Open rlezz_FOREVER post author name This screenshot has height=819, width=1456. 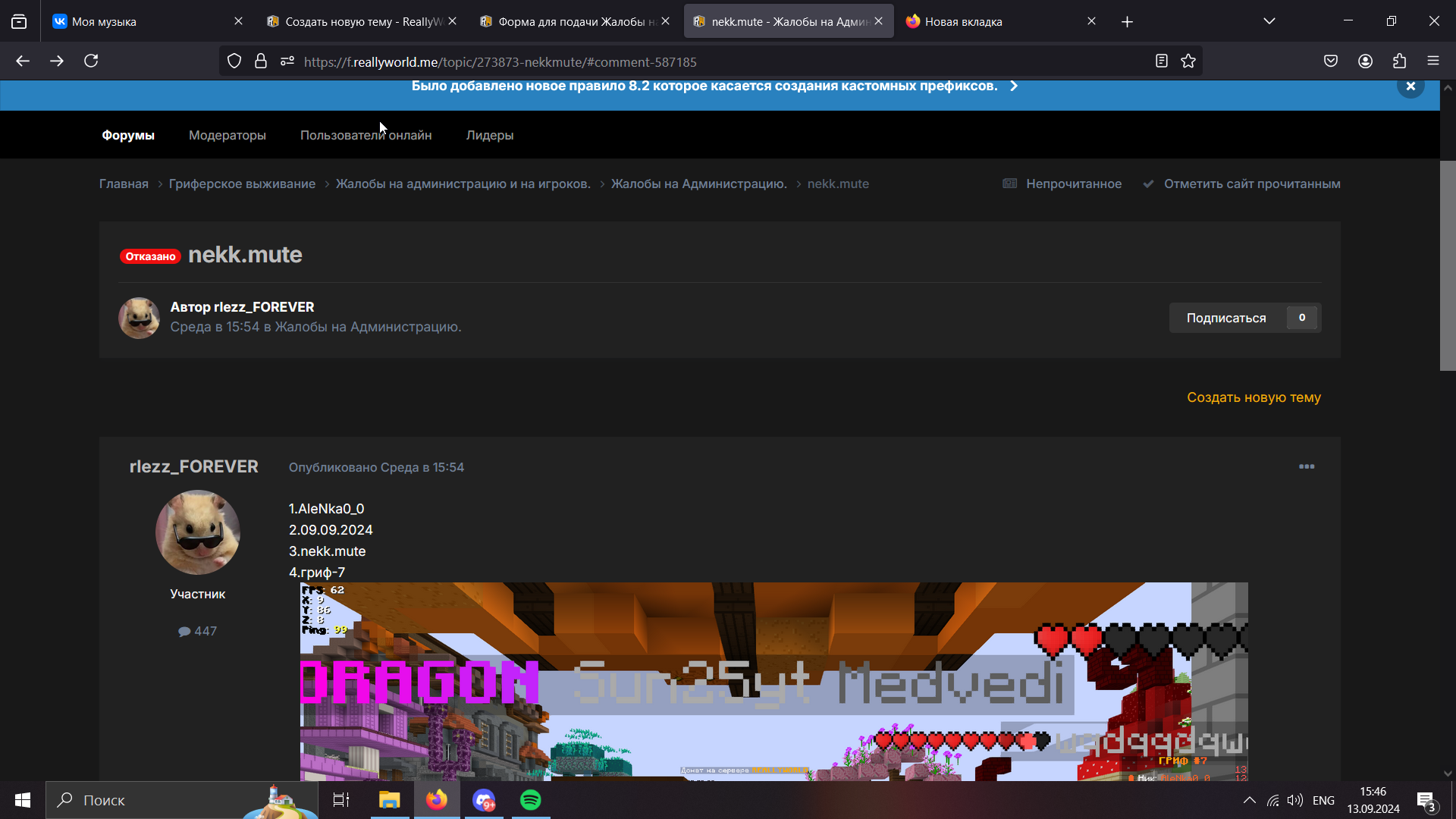(194, 466)
